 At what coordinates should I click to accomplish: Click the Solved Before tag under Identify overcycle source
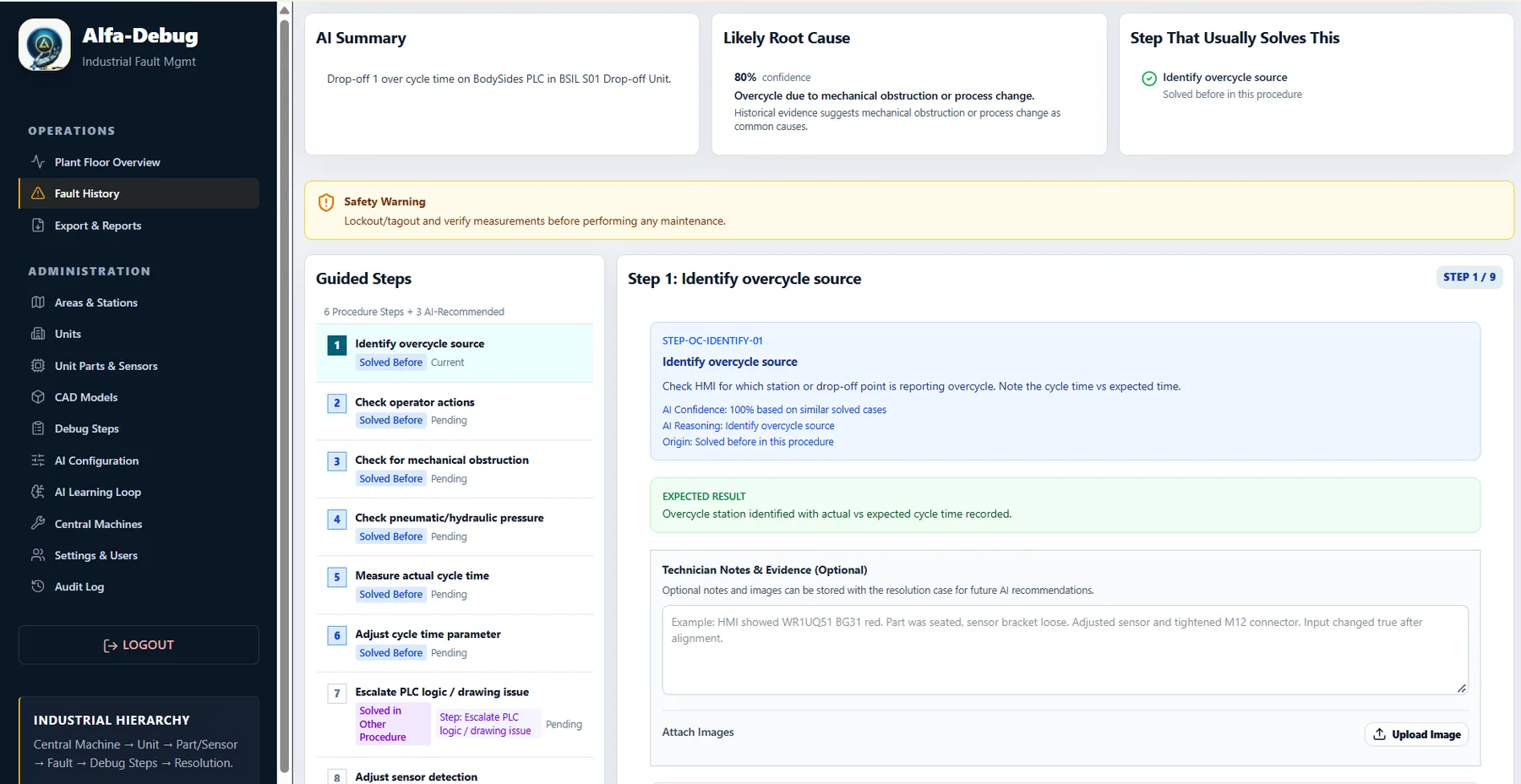click(x=390, y=362)
